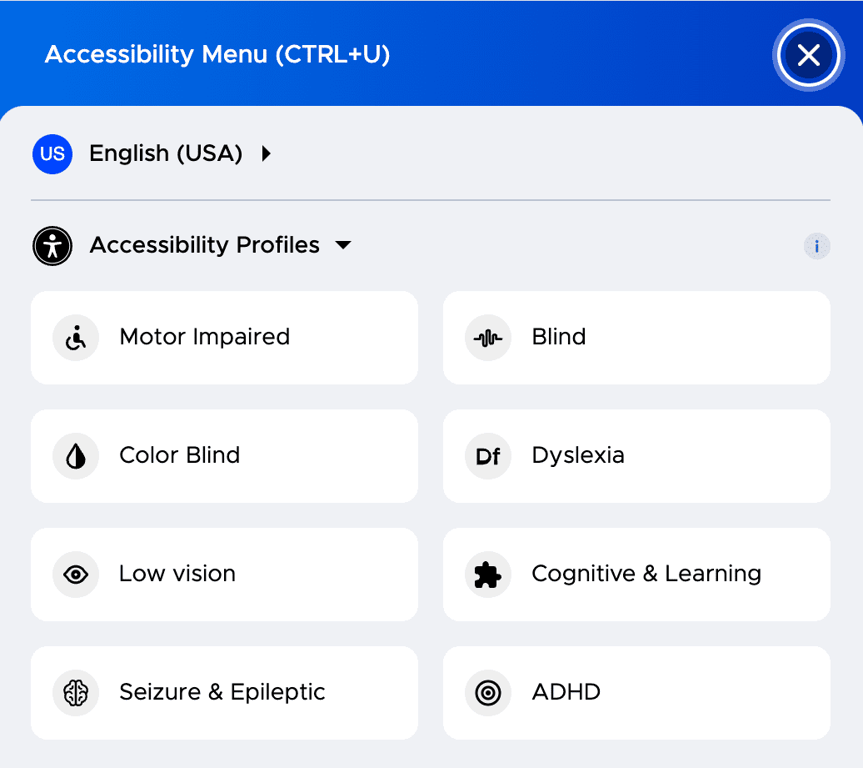
Task: Click the US flag language badge
Action: (x=52, y=154)
